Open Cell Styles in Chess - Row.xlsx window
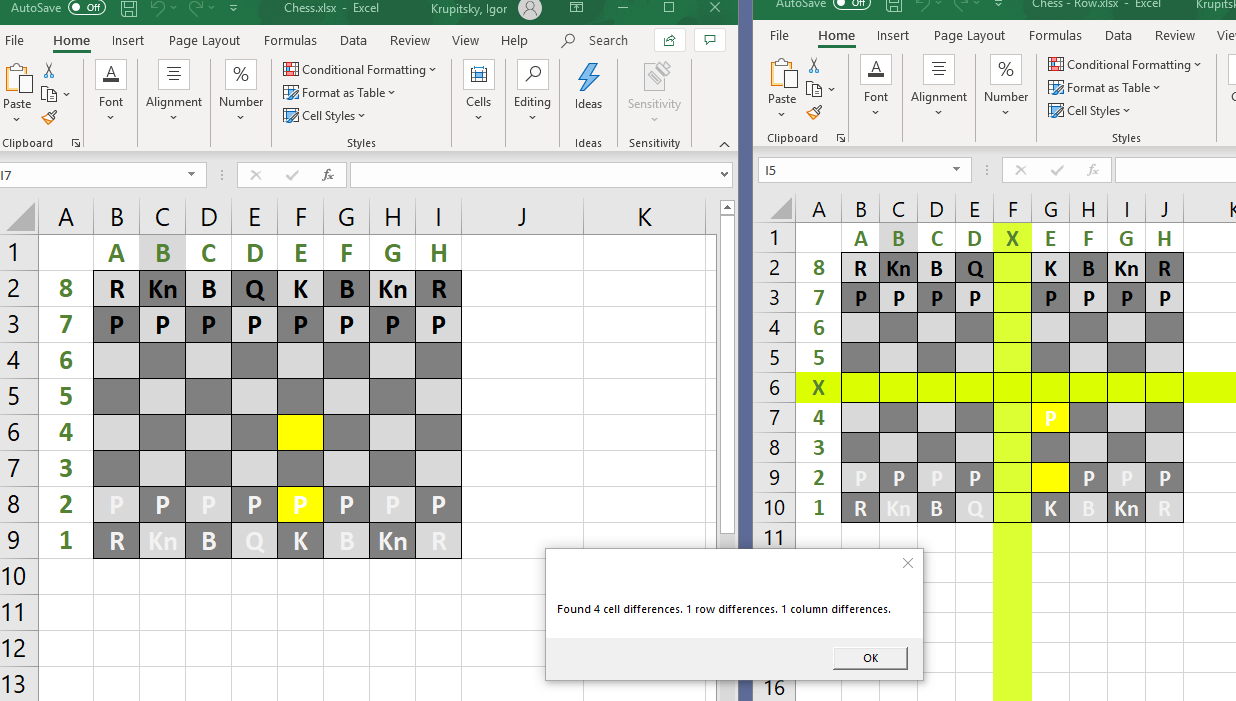This screenshot has height=701, width=1236. tap(1090, 111)
